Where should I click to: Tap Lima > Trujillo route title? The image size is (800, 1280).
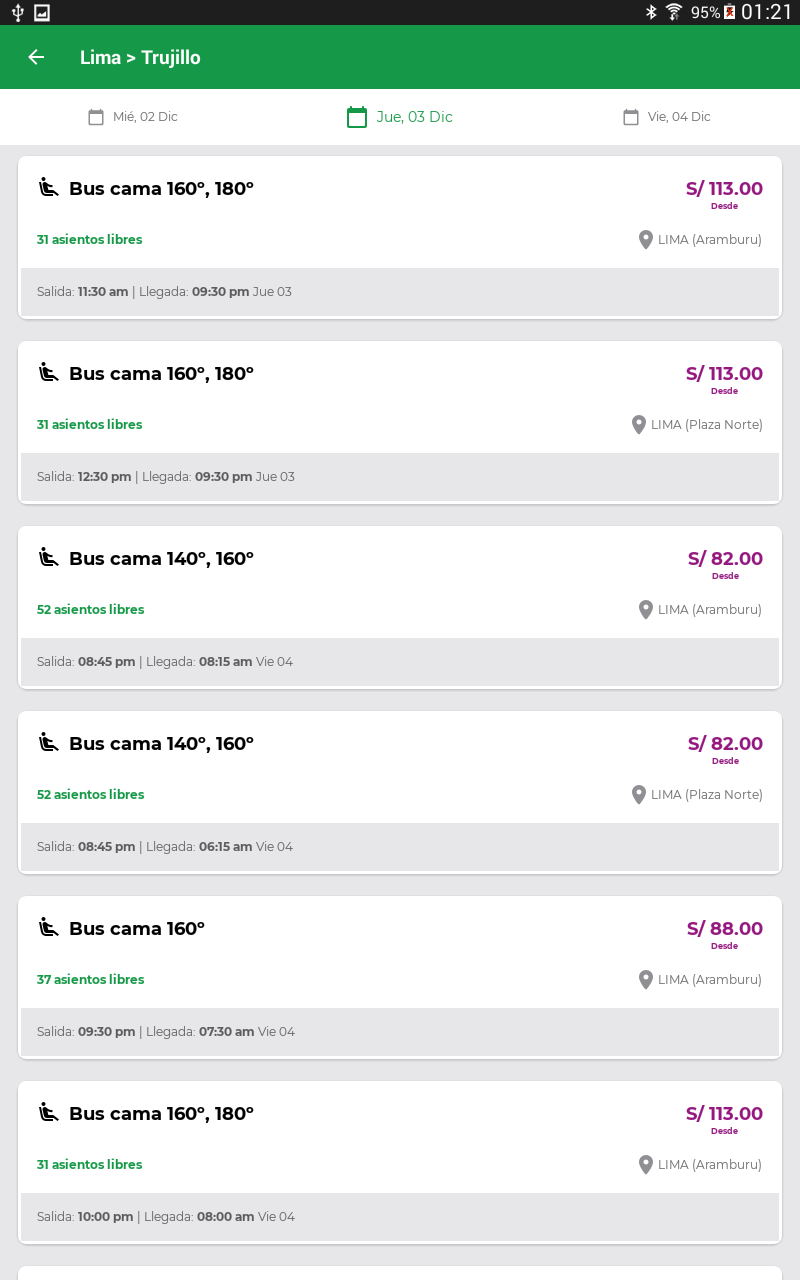[140, 58]
